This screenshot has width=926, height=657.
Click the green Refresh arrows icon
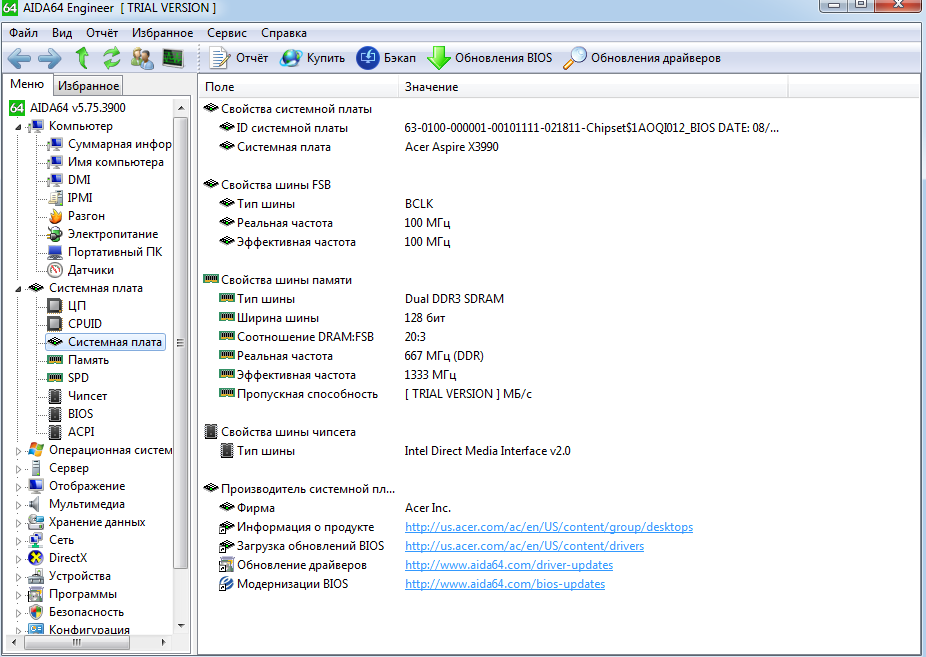(112, 58)
